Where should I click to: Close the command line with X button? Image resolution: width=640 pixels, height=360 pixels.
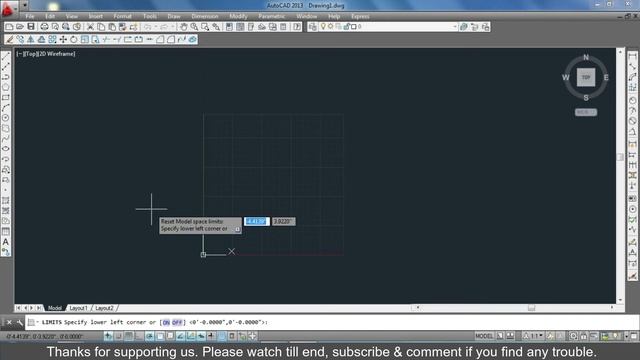(9, 322)
